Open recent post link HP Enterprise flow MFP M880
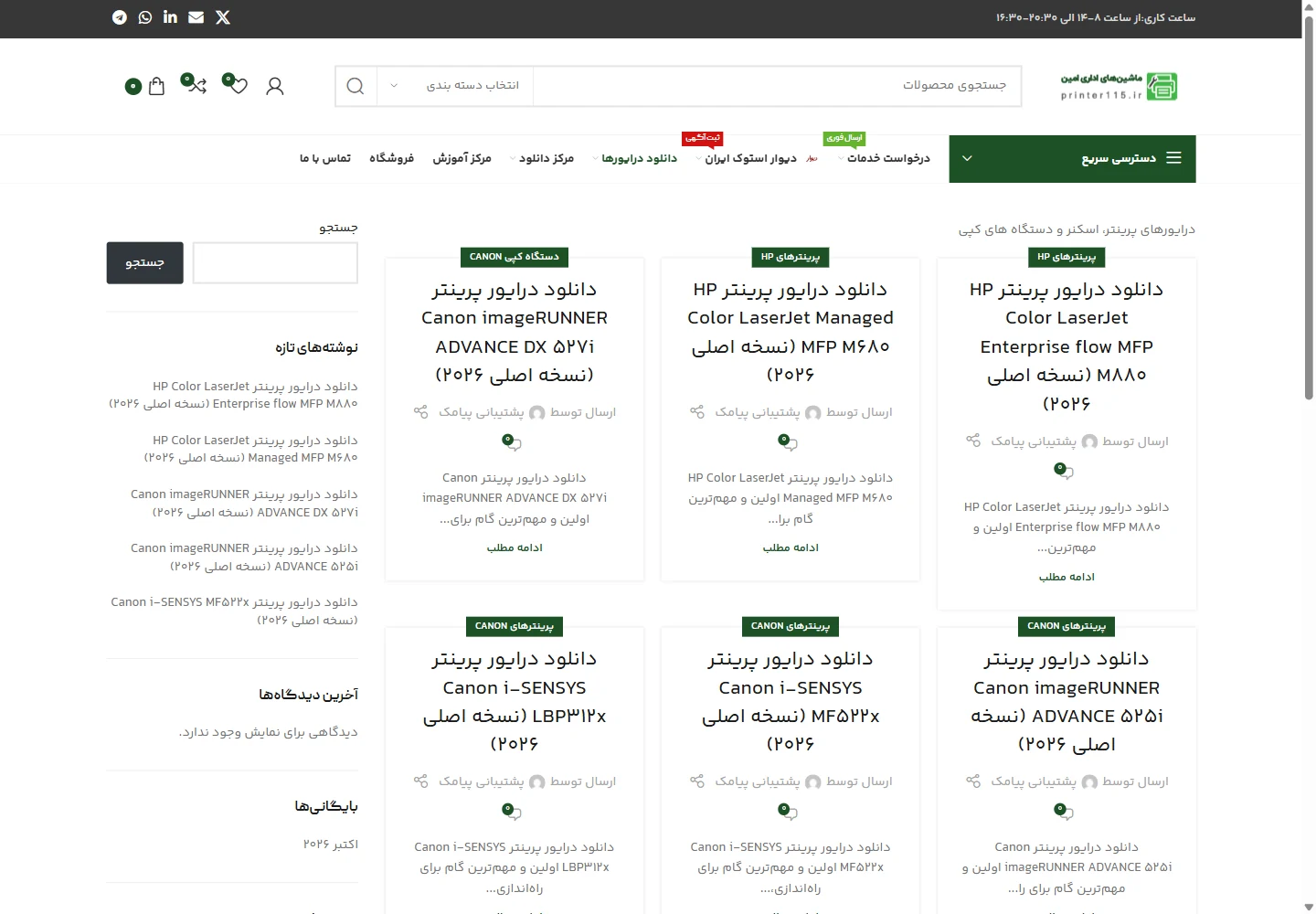 click(x=233, y=395)
